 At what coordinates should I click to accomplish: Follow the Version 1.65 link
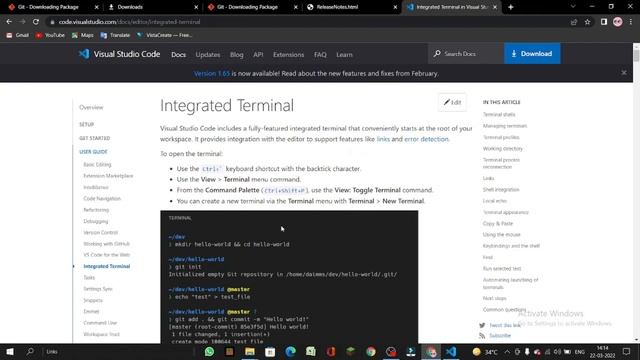212,73
